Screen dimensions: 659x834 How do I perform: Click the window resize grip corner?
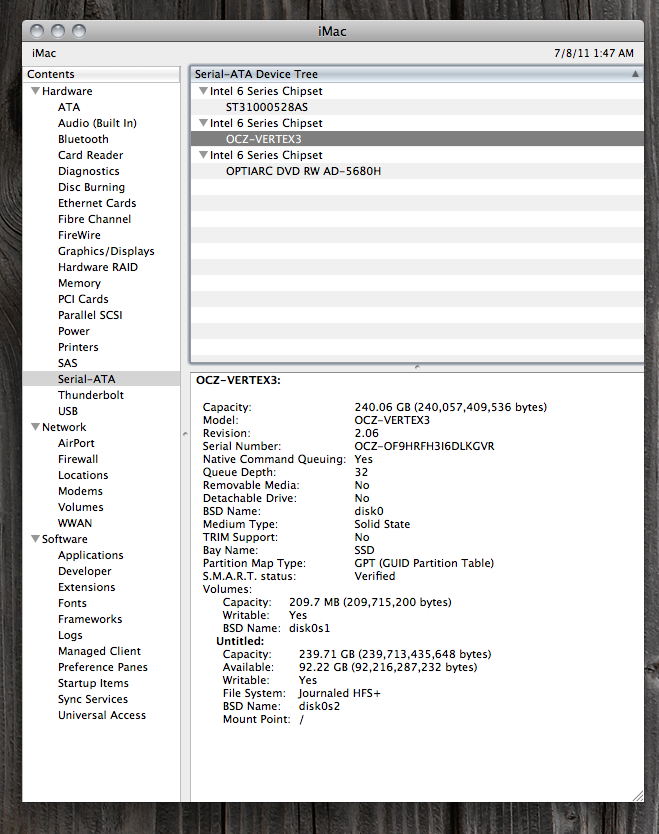(637, 796)
